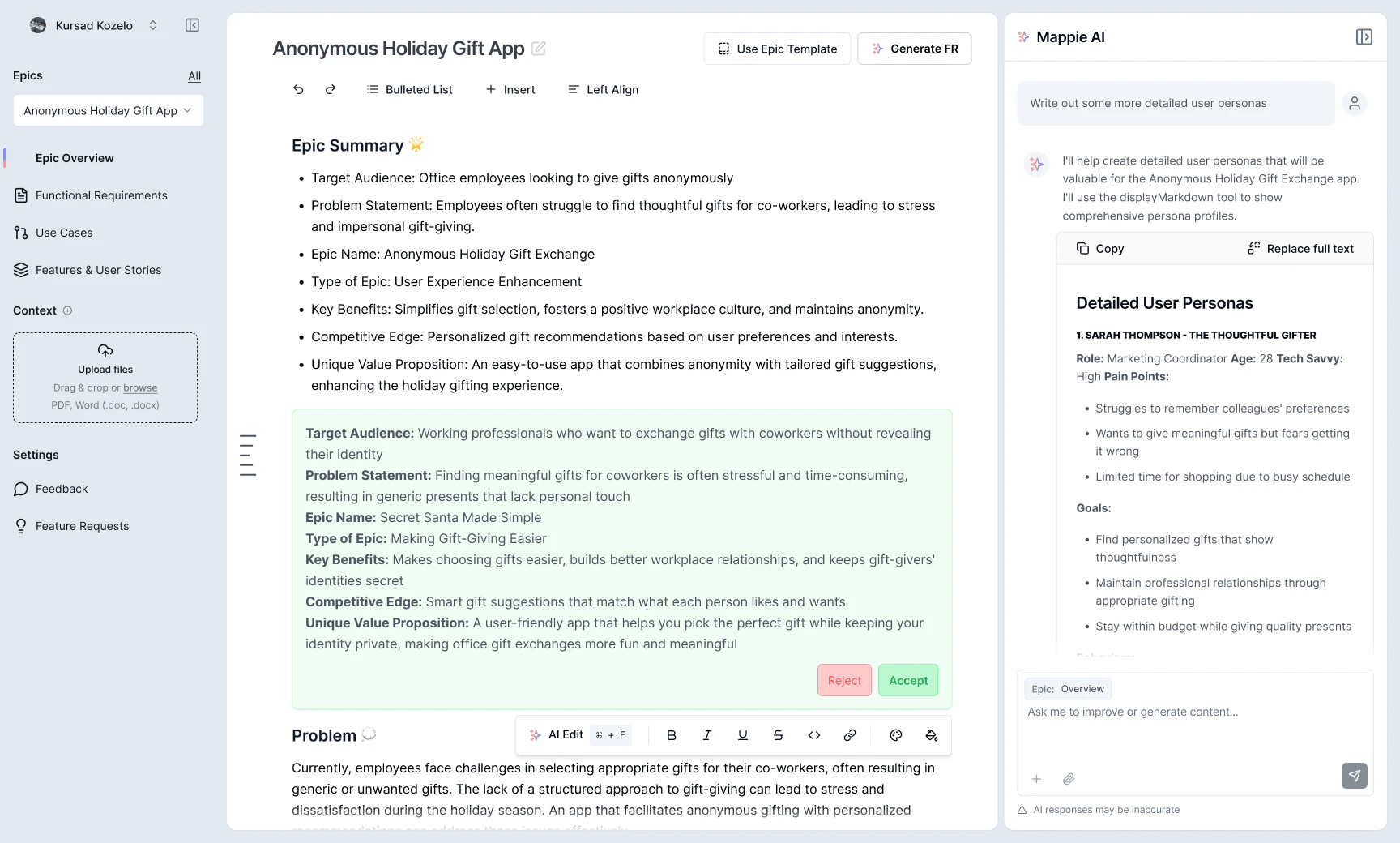Click the undo arrow above the editor

pos(298,89)
